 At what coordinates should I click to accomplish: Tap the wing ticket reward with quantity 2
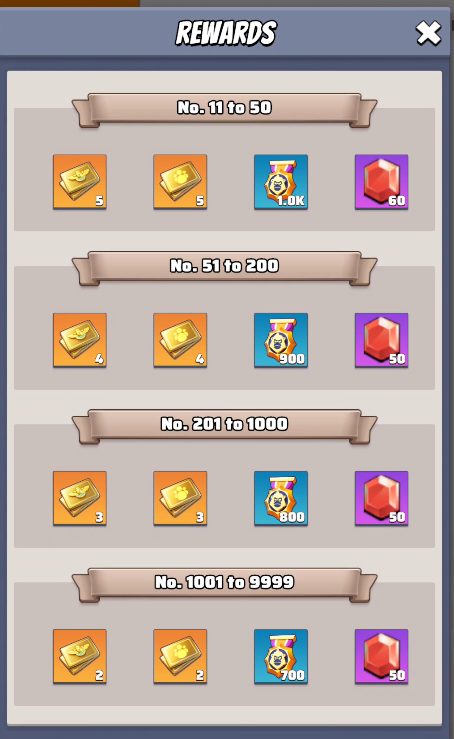(80, 657)
